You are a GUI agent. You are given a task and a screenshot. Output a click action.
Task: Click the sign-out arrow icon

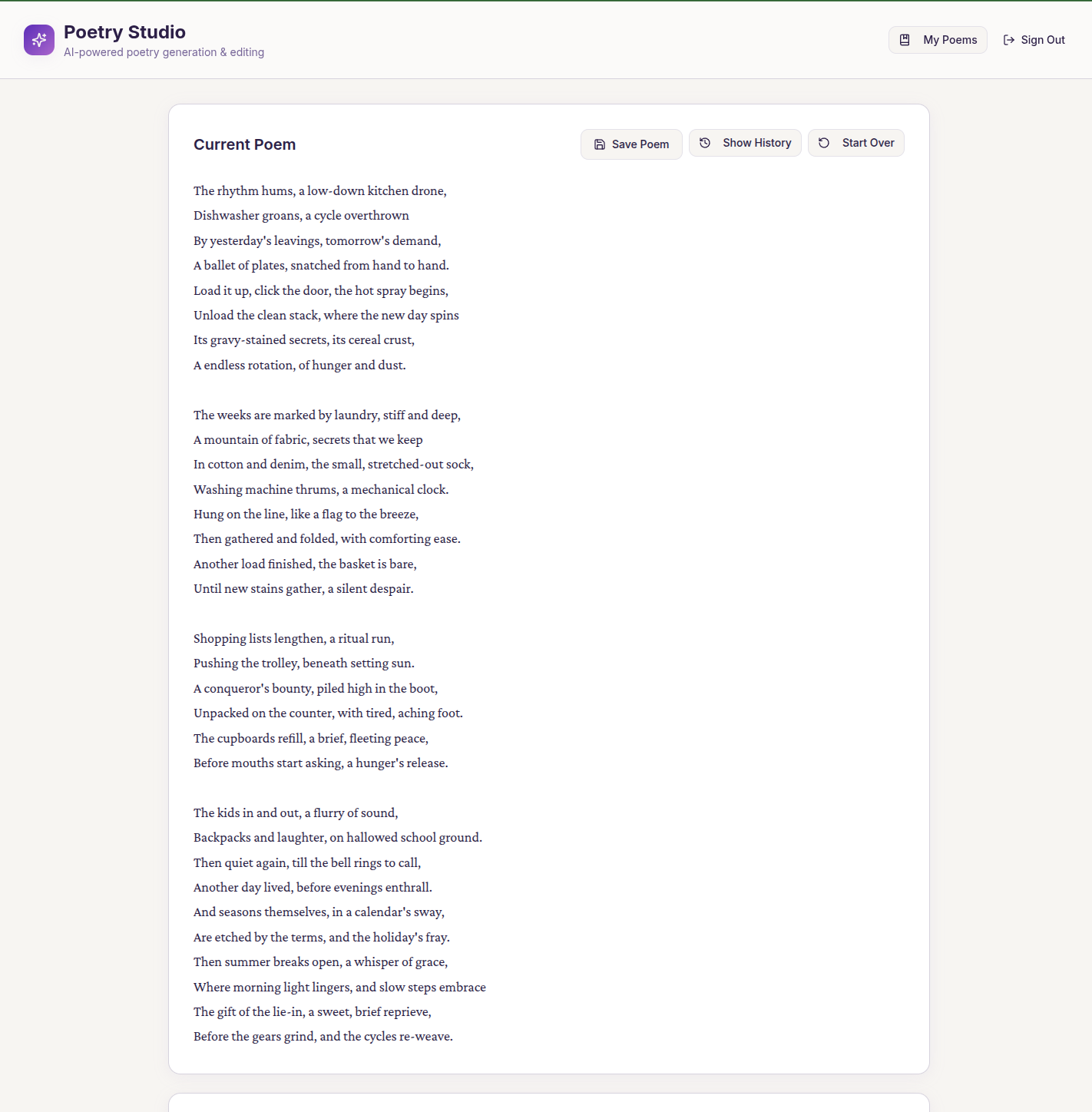pyautogui.click(x=1009, y=40)
